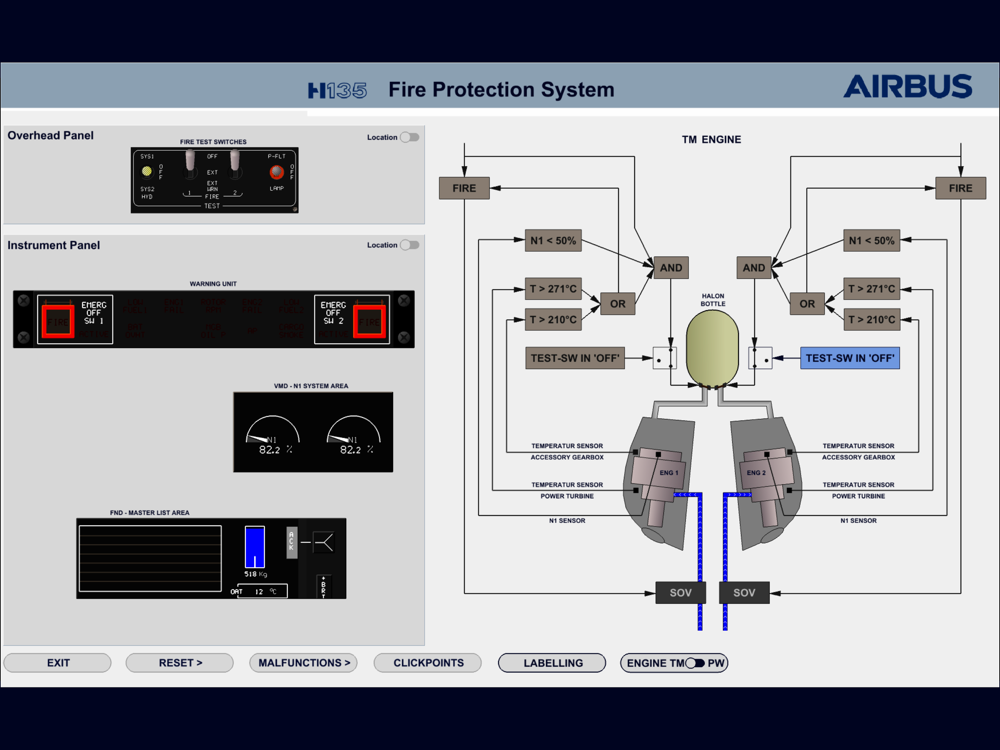Push the right red FIRE button SW 2

[370, 321]
